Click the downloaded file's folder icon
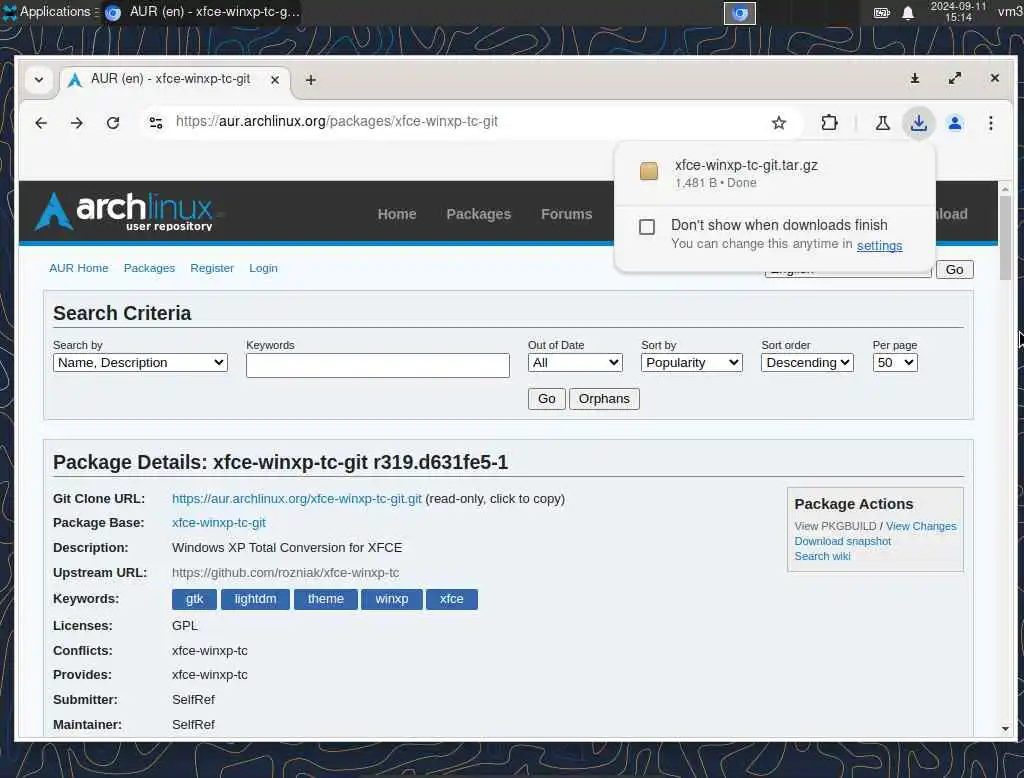Viewport: 1024px width, 778px height. pos(648,171)
